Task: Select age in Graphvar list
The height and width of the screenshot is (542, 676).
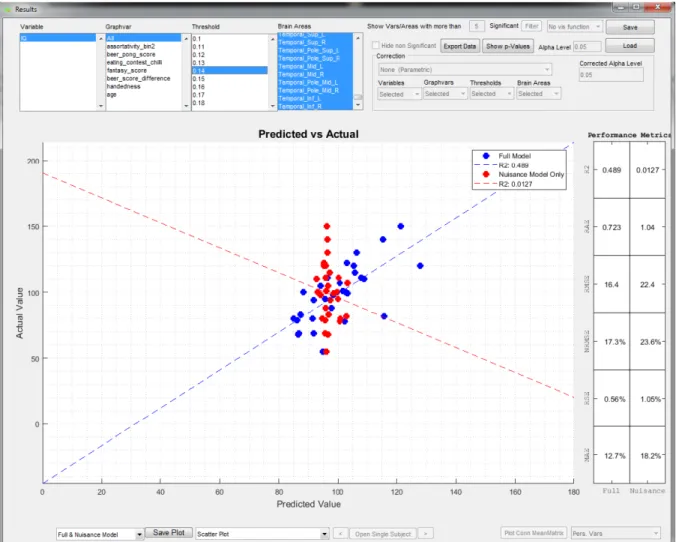Action: point(144,94)
